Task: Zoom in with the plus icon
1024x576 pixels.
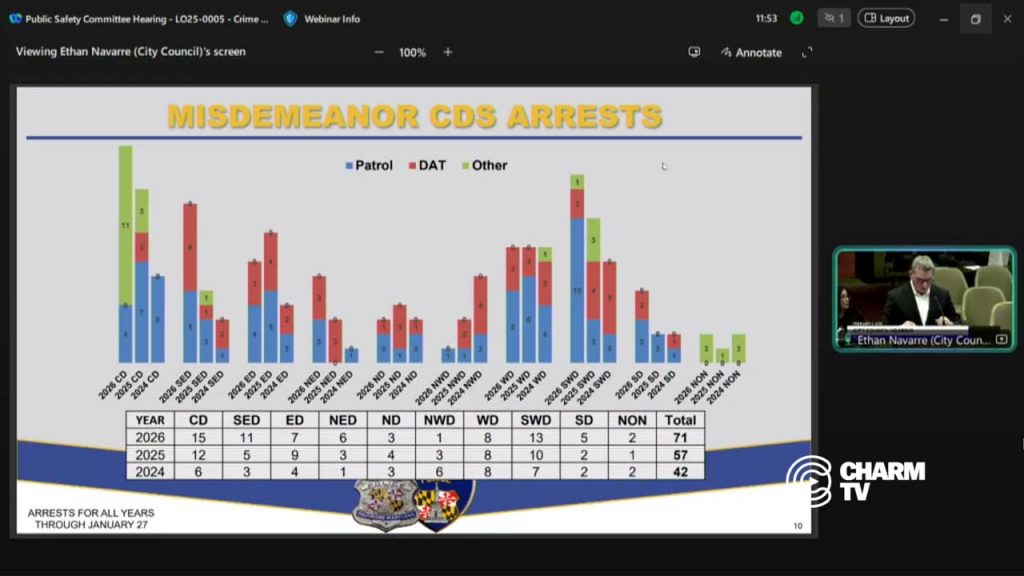Action: click(447, 52)
